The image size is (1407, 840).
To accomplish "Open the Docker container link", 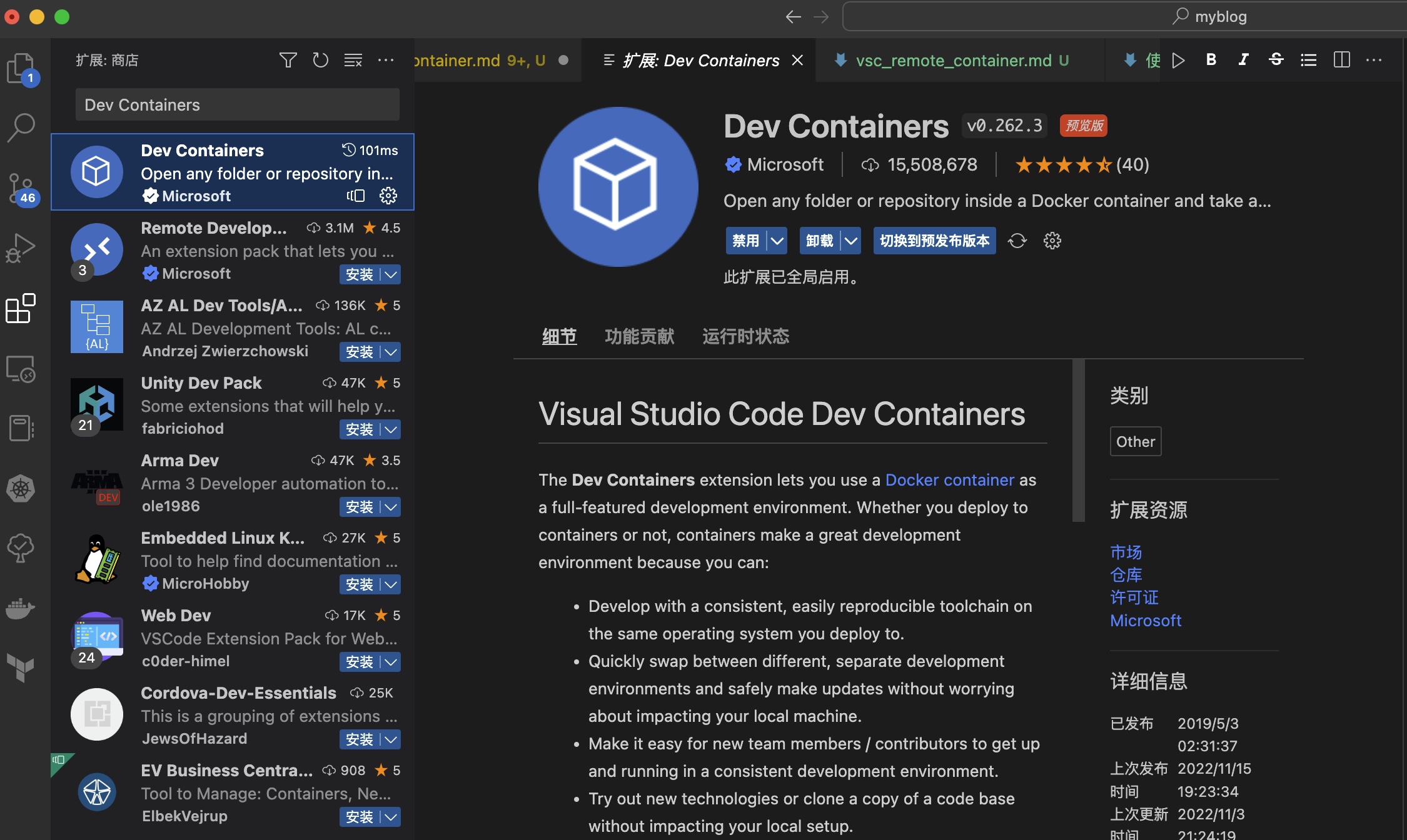I will tap(949, 480).
